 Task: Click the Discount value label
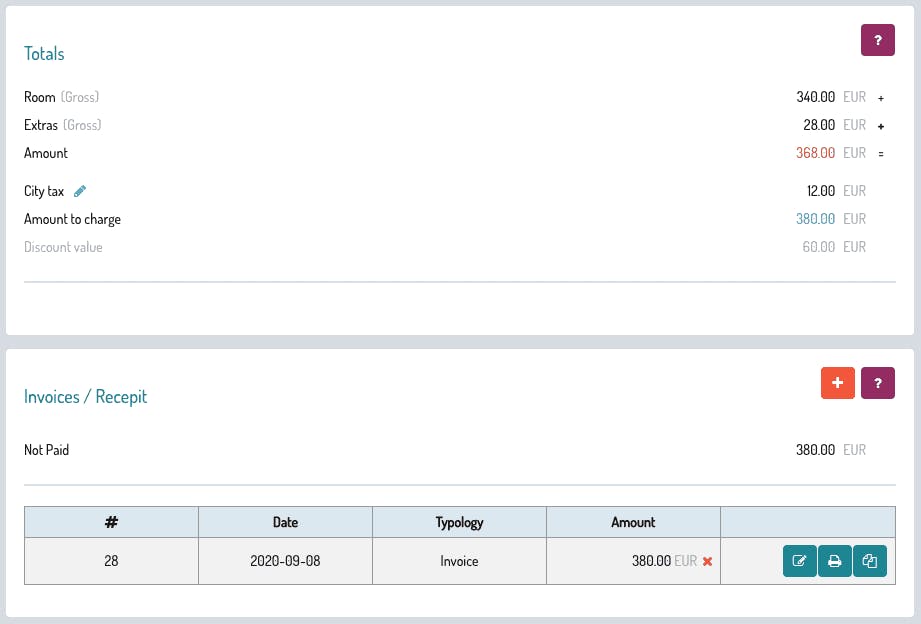[x=63, y=247]
